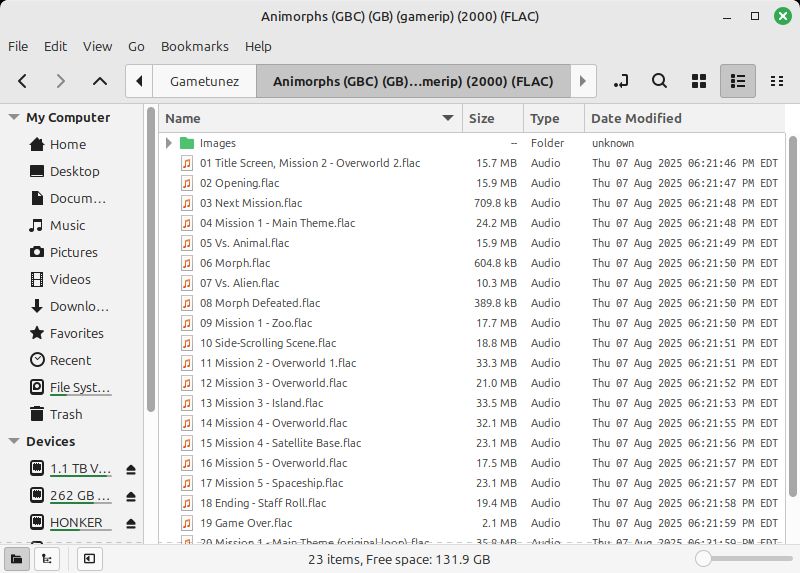Open Downloads in the sidebar

(x=79, y=307)
